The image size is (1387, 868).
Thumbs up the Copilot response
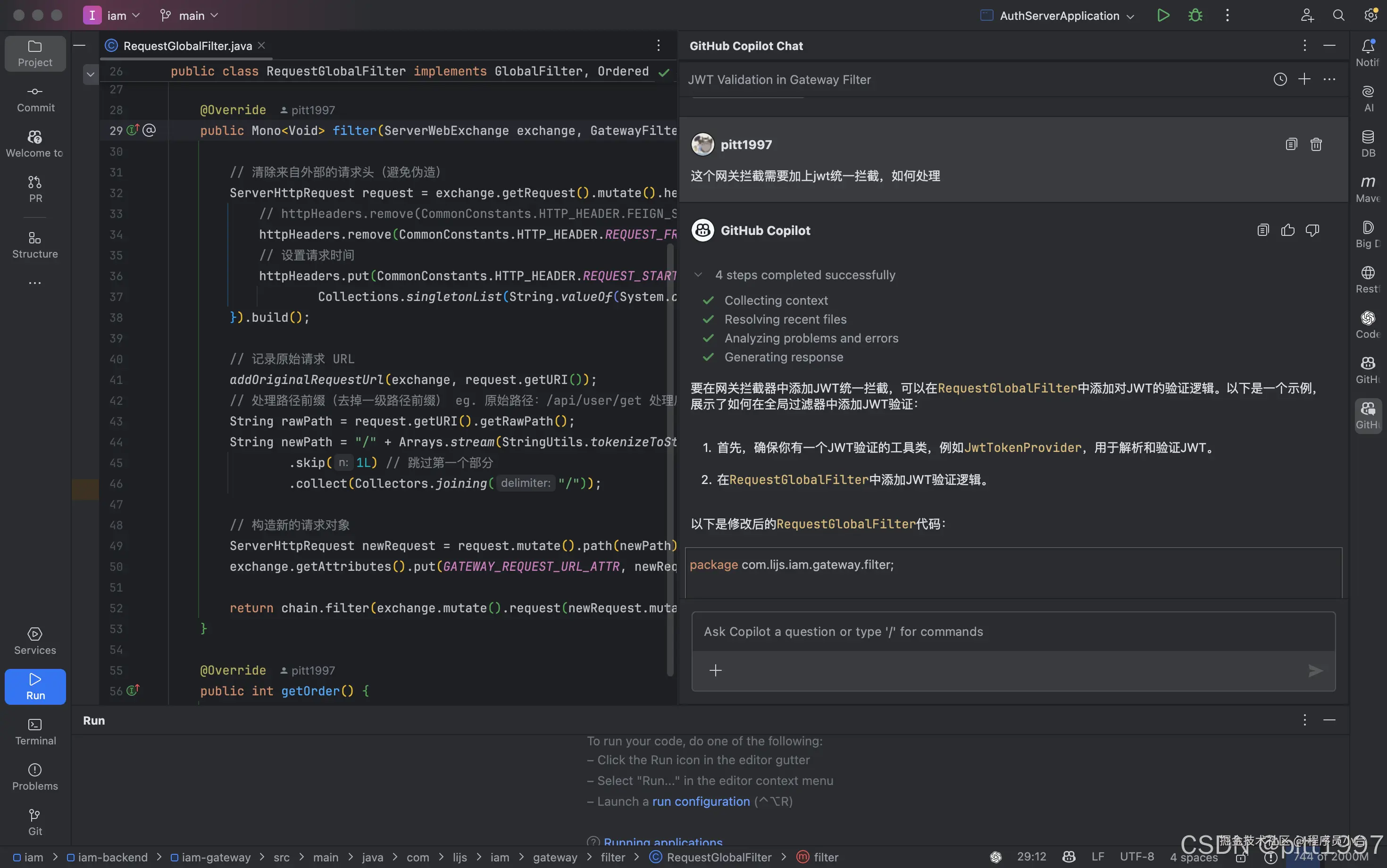click(x=1287, y=230)
